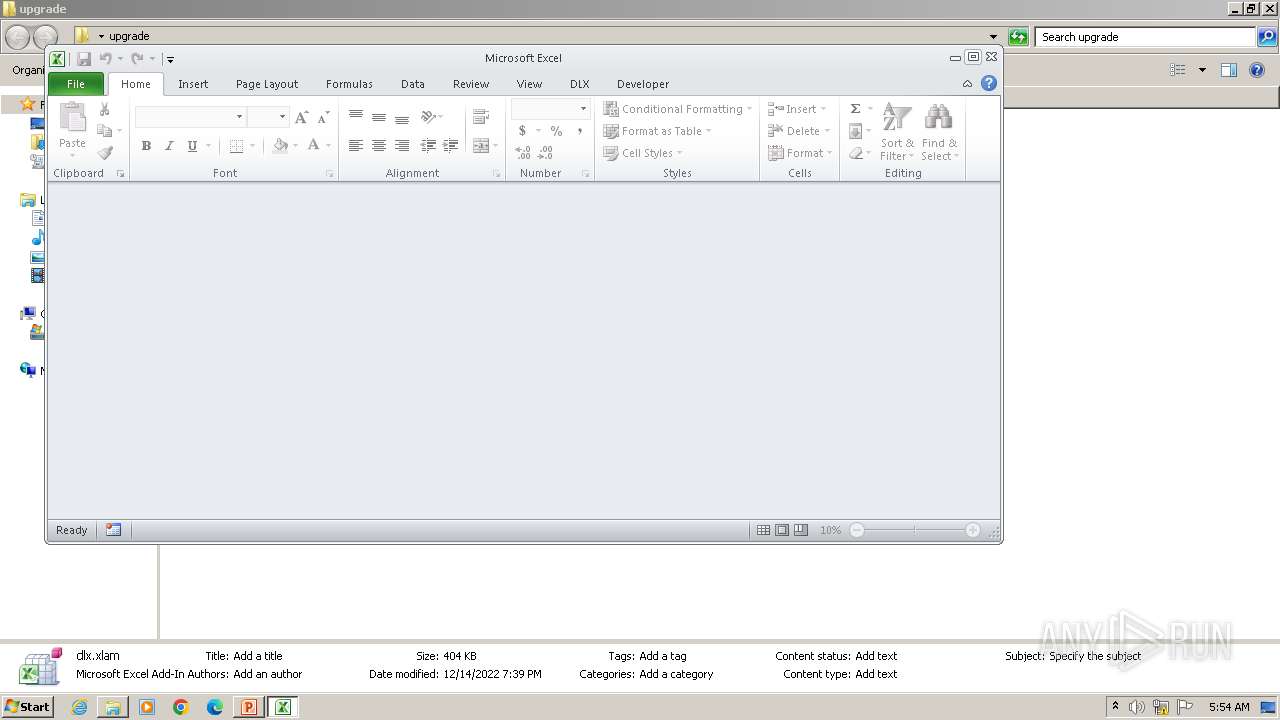Screen dimensions: 1280x720
Task: Open the font size dropdown
Action: [x=282, y=117]
